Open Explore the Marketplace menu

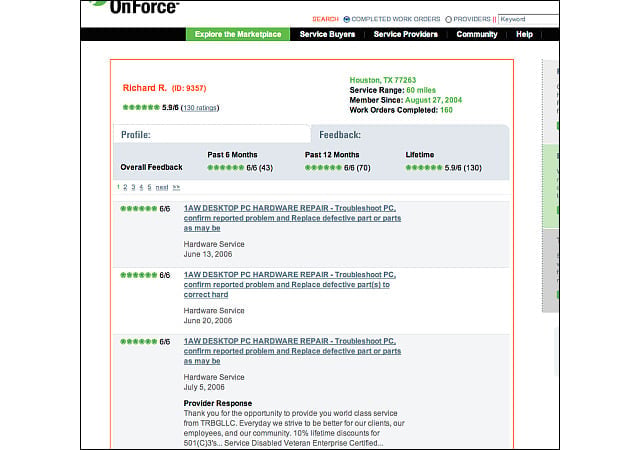coord(238,34)
